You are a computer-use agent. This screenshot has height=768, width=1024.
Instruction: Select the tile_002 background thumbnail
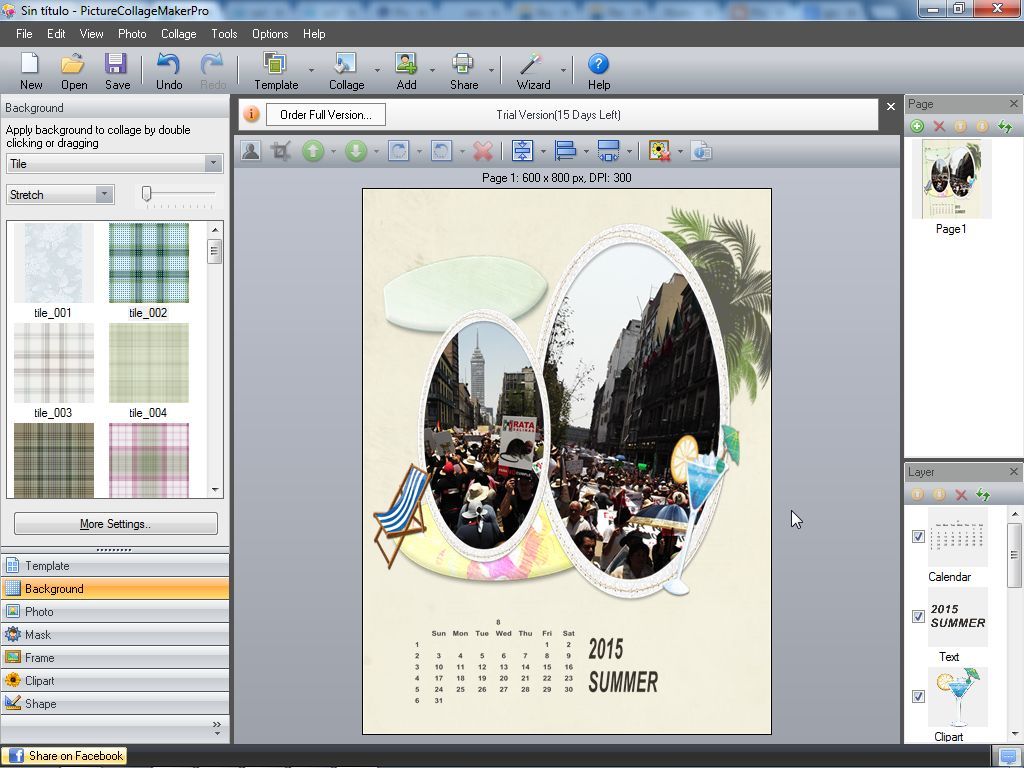148,262
